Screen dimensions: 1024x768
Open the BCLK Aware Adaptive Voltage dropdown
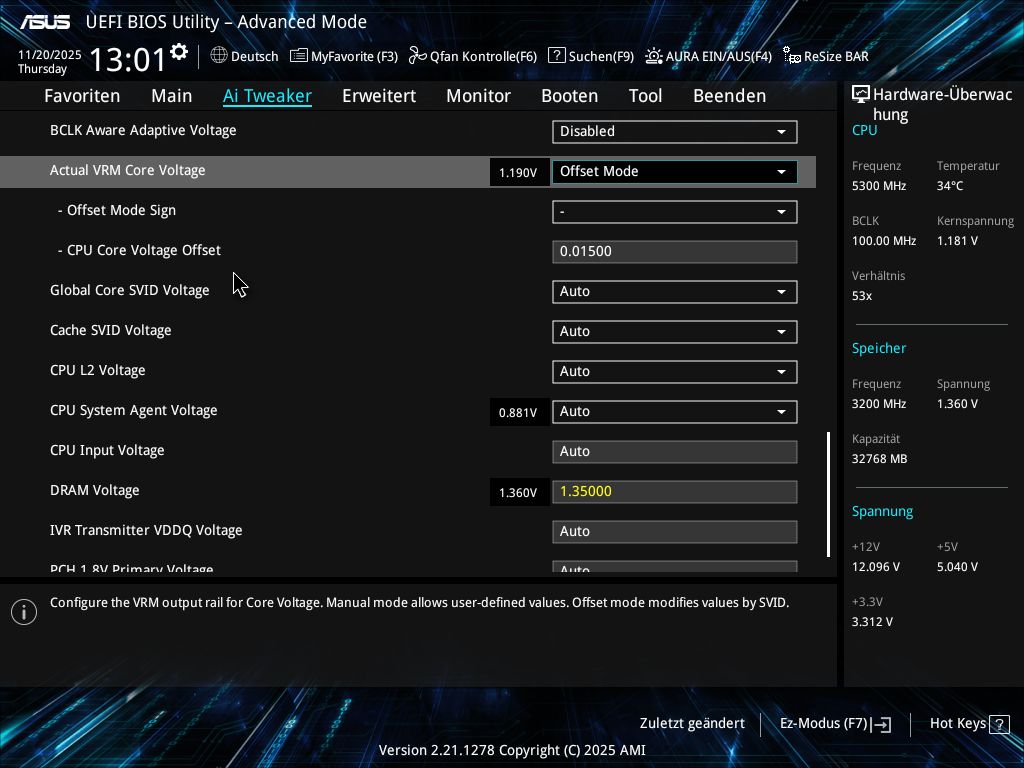tap(675, 131)
